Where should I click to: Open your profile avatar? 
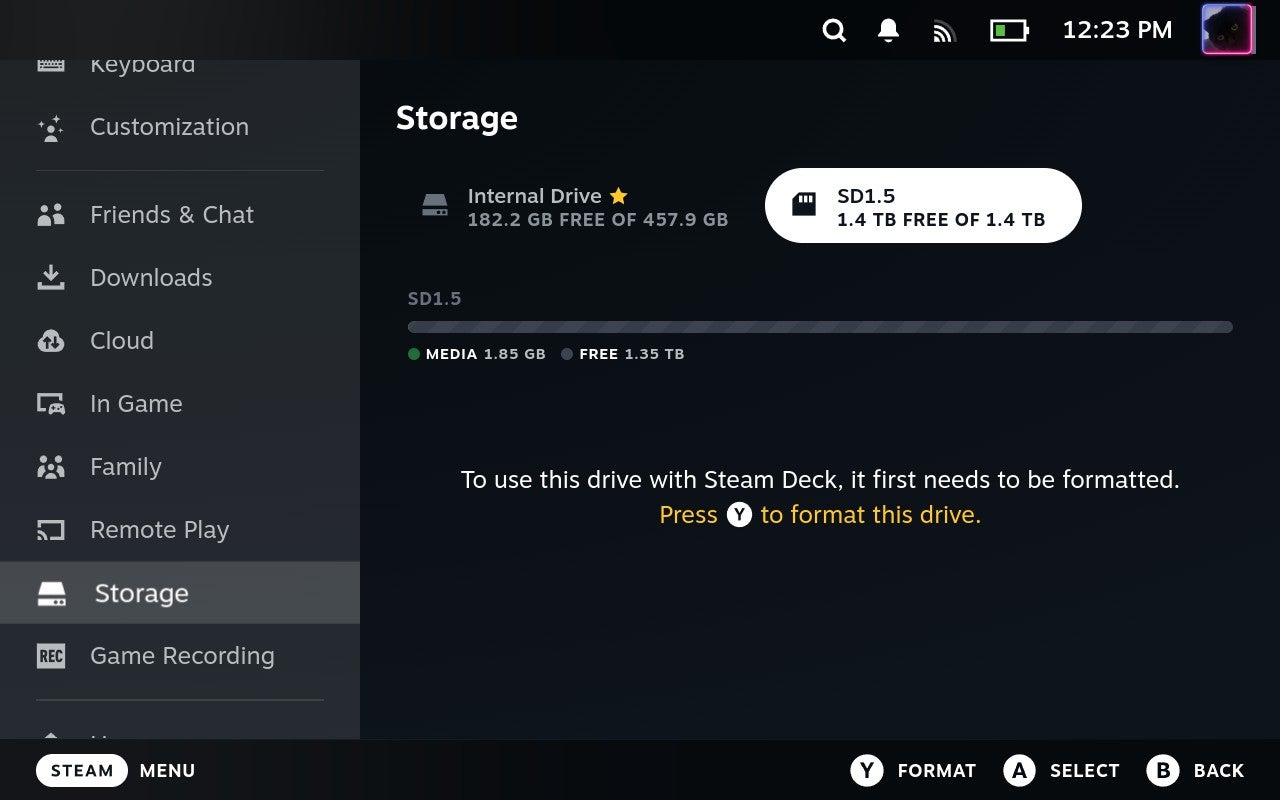[1228, 30]
